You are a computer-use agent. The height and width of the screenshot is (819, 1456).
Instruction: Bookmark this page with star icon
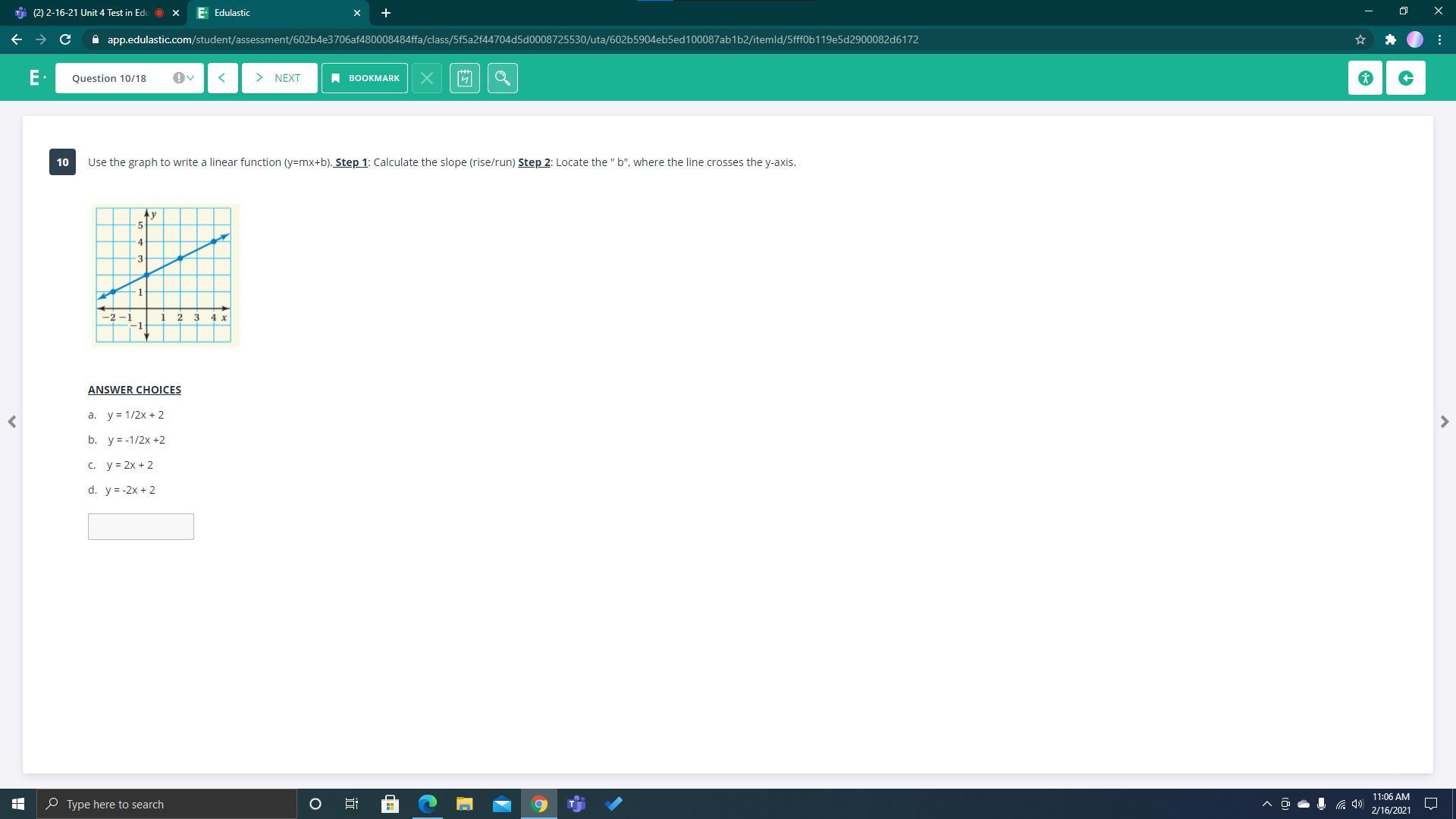pos(1360,39)
